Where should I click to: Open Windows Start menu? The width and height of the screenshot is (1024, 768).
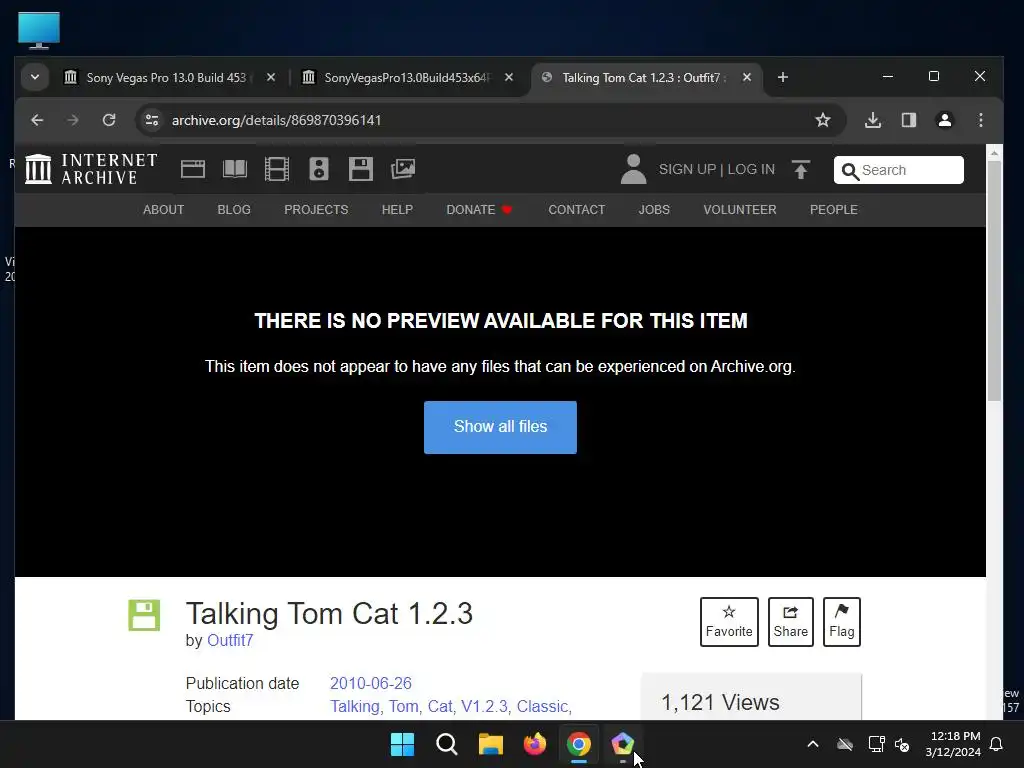pyautogui.click(x=402, y=744)
